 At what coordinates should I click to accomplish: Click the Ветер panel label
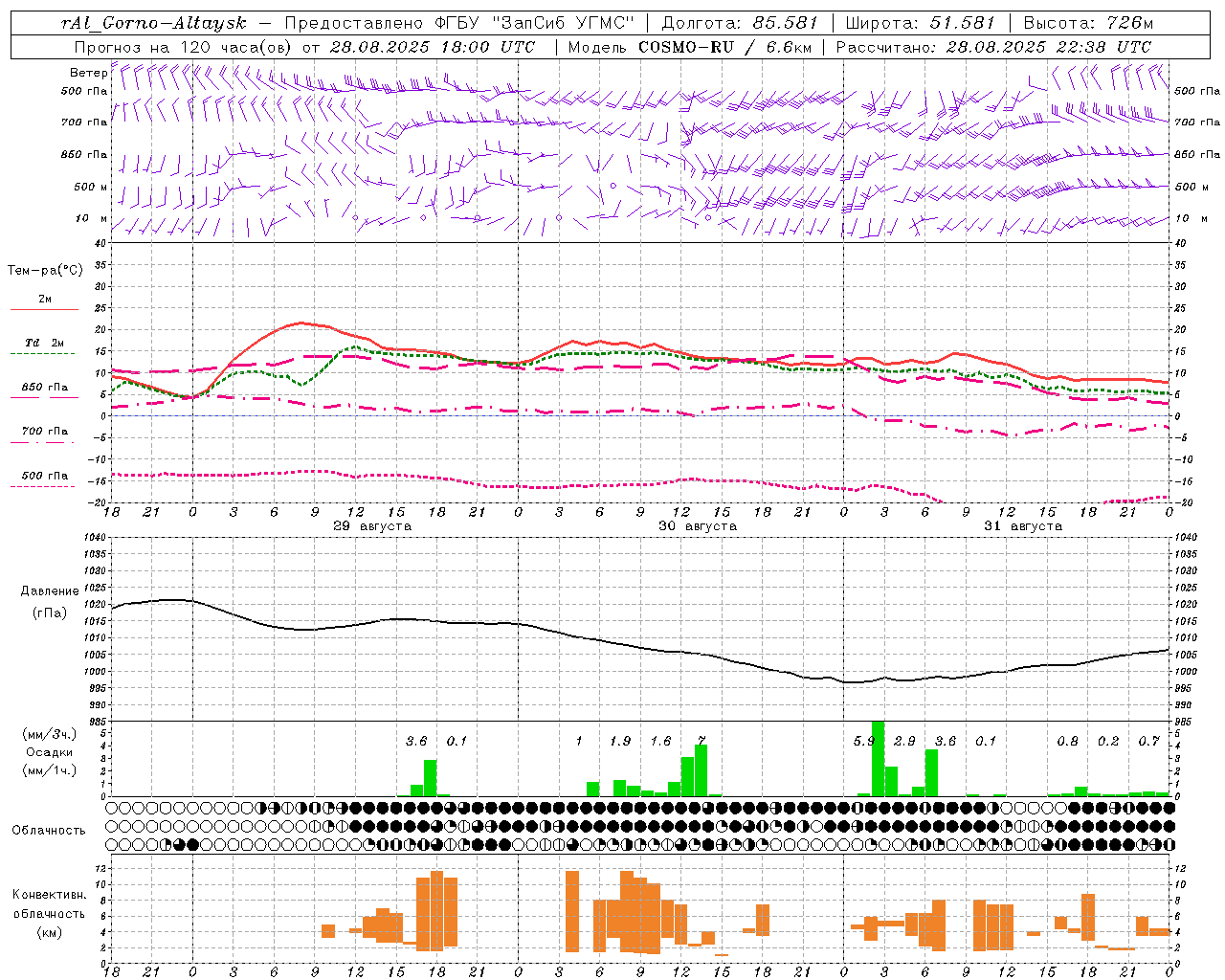coord(88,73)
